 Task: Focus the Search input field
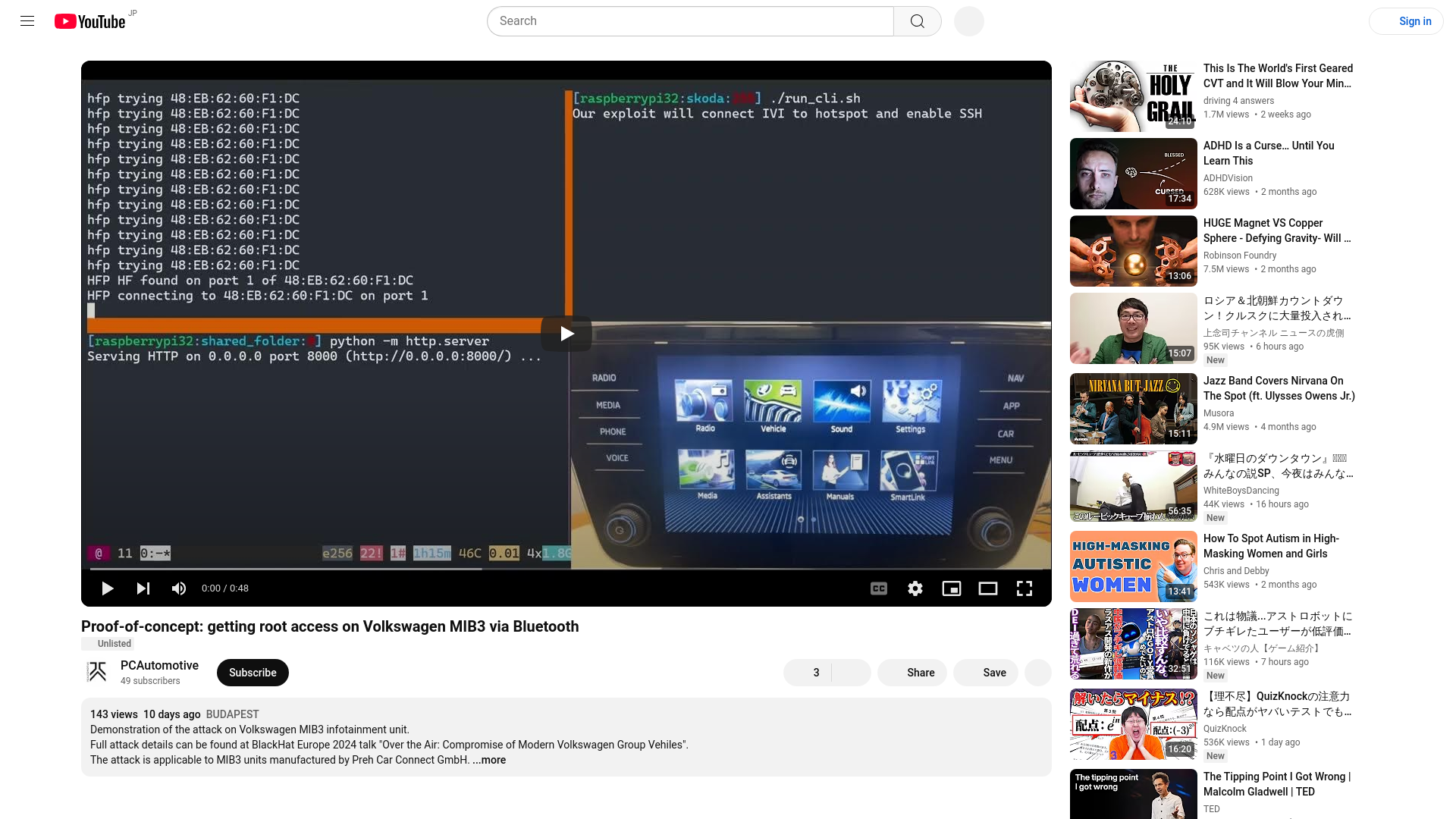[690, 21]
